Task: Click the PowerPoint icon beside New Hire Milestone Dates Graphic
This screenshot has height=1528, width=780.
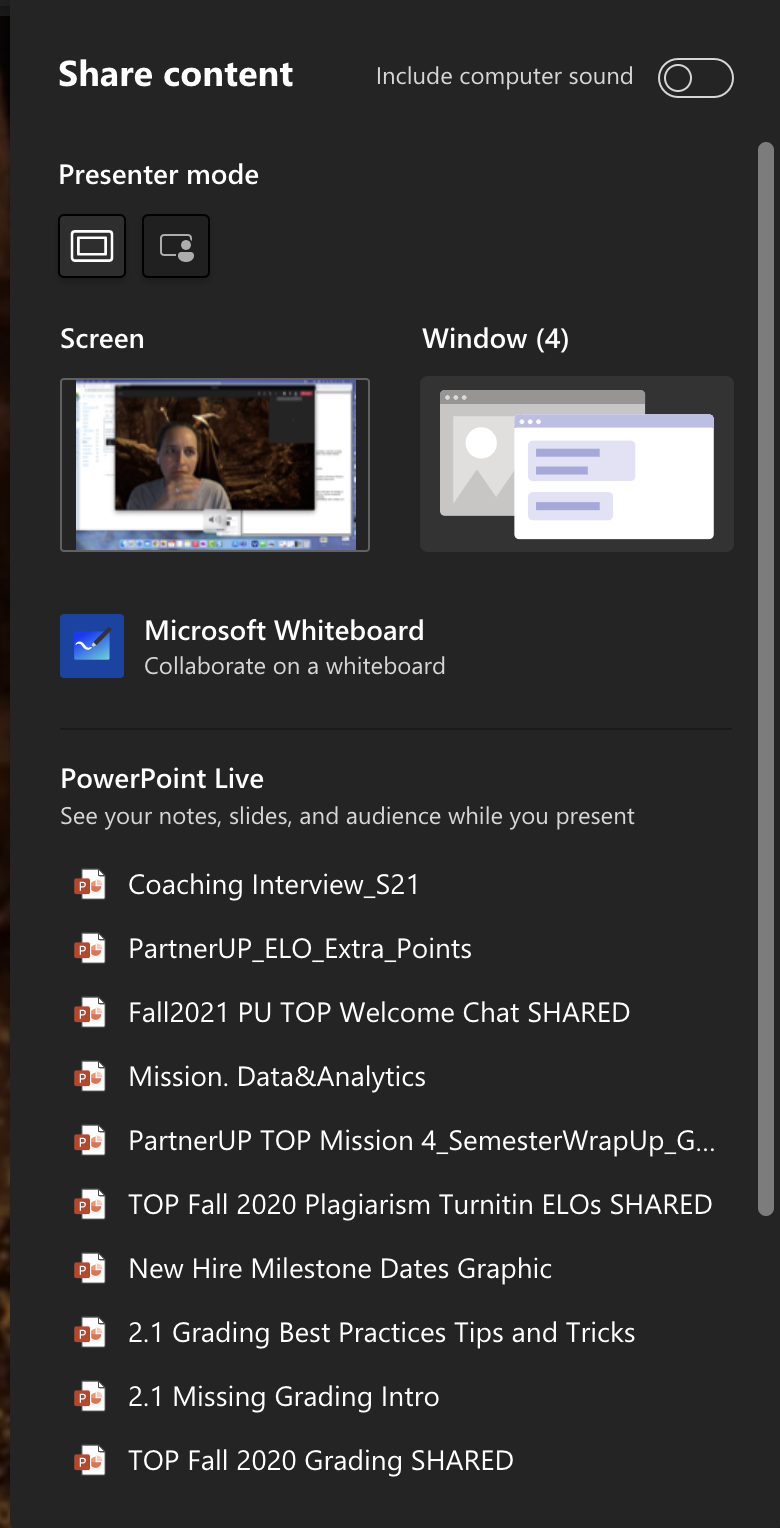Action: point(90,1268)
